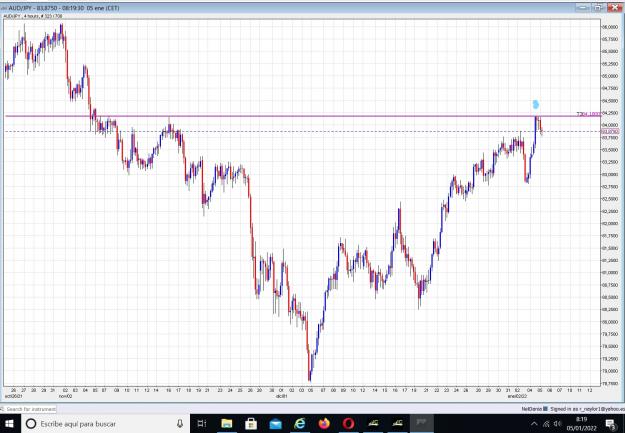The width and height of the screenshot is (625, 433).
Task: Click the taskbar microphone voice-search icon
Action: 180,423
